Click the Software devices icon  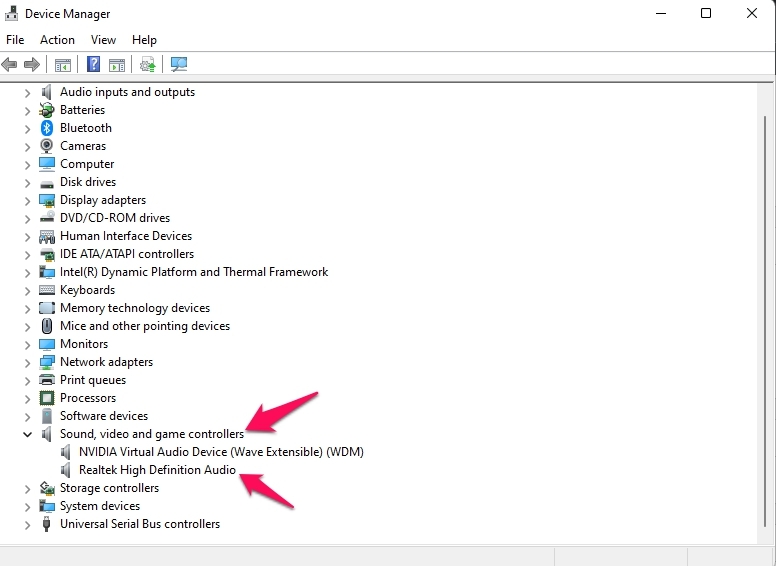pos(47,416)
